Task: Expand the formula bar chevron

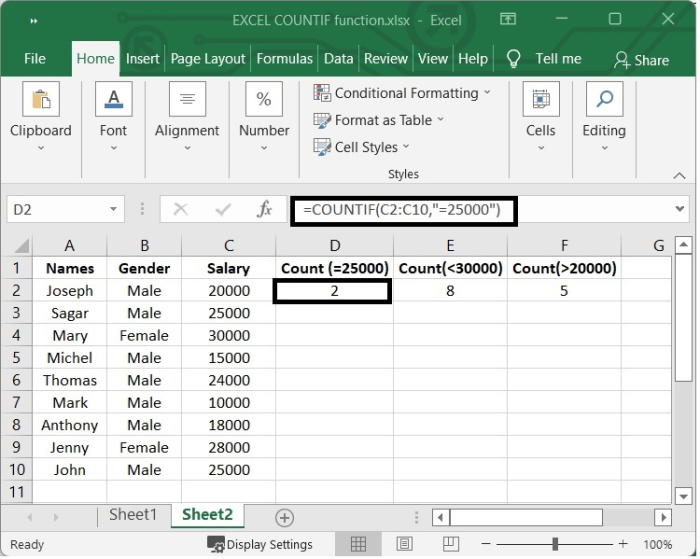Action: [681, 209]
